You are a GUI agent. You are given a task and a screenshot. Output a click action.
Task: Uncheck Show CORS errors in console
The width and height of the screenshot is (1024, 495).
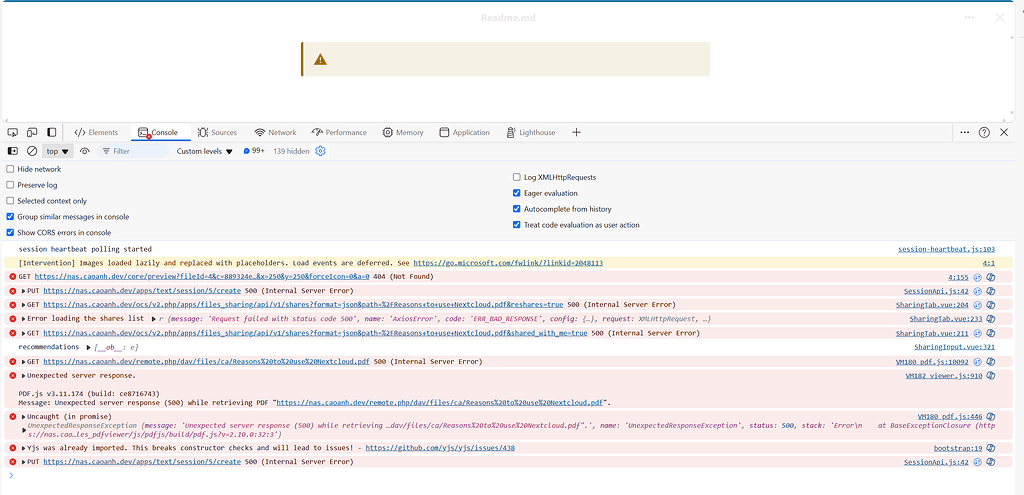10,232
